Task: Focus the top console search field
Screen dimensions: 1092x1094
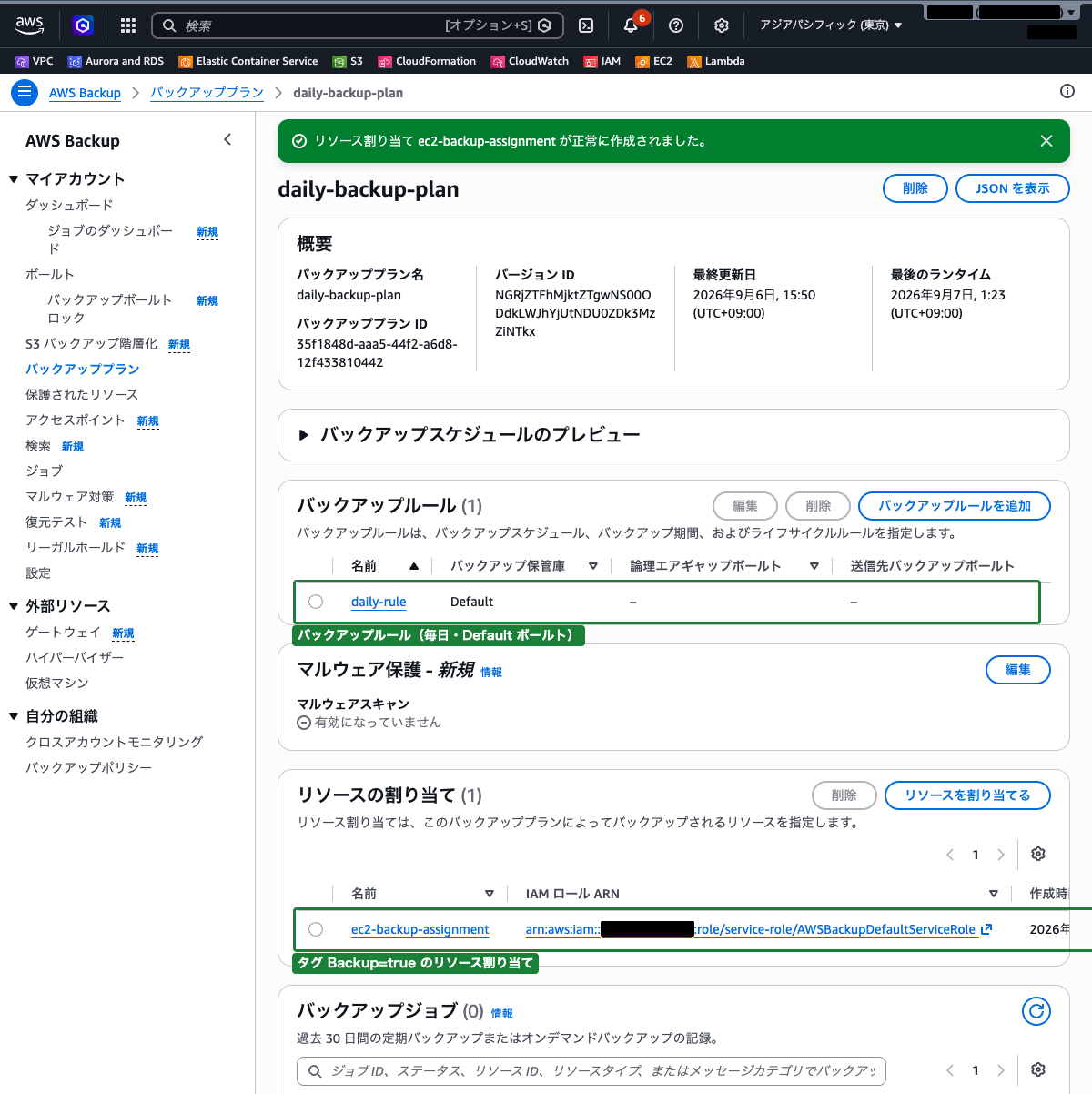Action: coord(358,25)
